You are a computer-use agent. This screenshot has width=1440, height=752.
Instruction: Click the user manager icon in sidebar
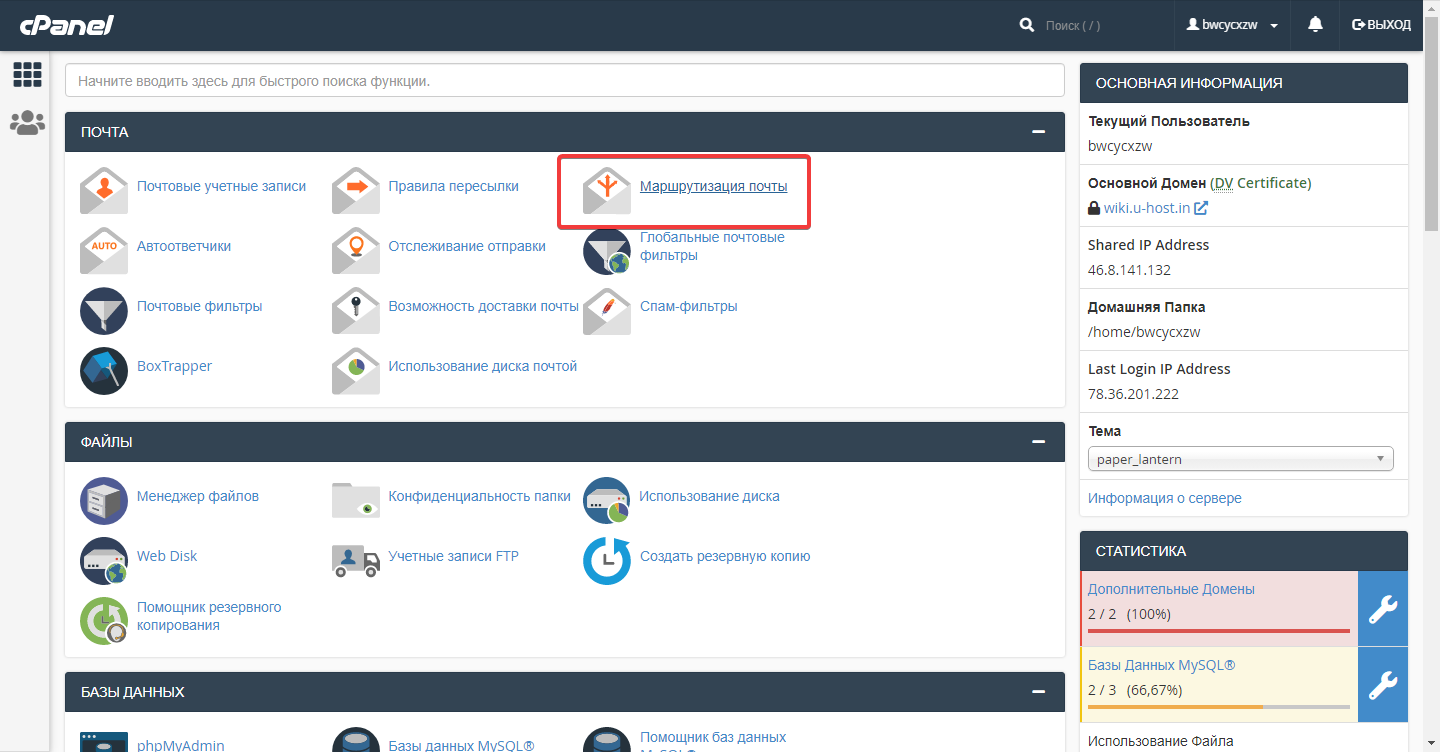(x=27, y=123)
